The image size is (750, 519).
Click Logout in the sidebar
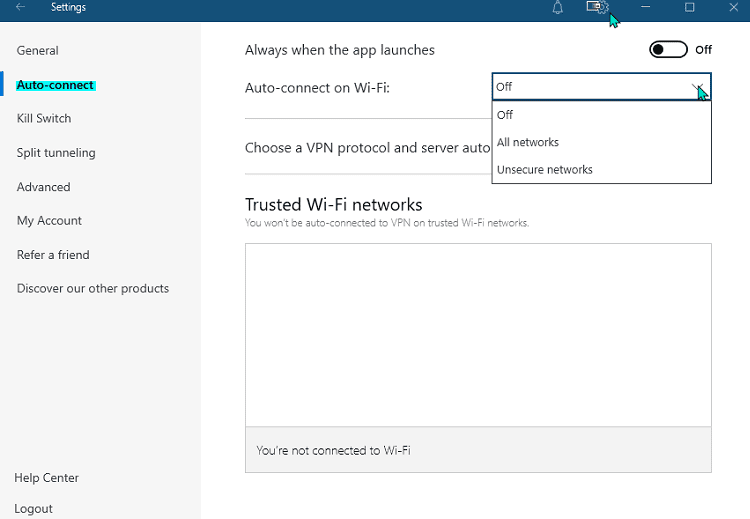(33, 508)
